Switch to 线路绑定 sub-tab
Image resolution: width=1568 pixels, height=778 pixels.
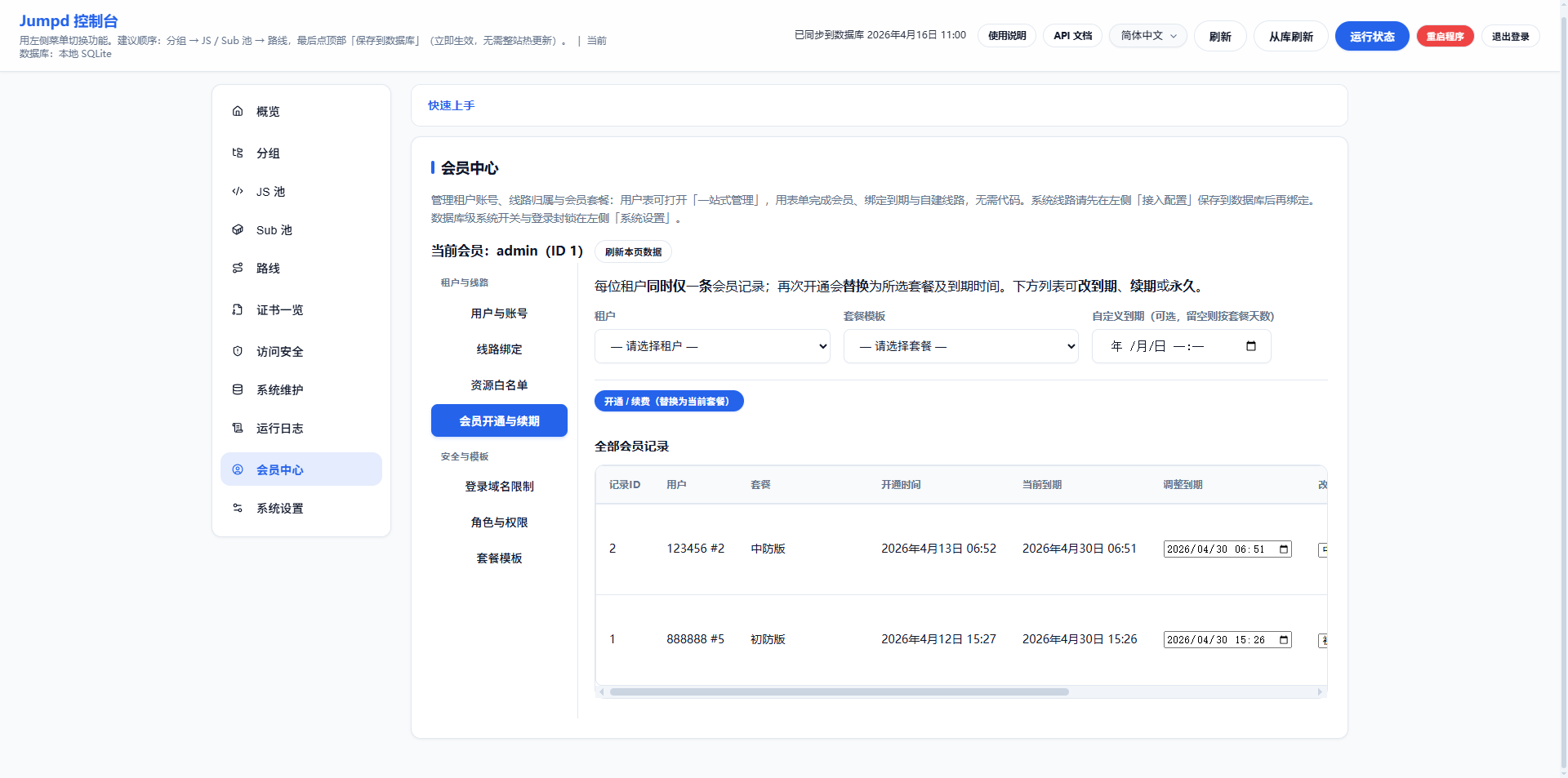pos(499,349)
